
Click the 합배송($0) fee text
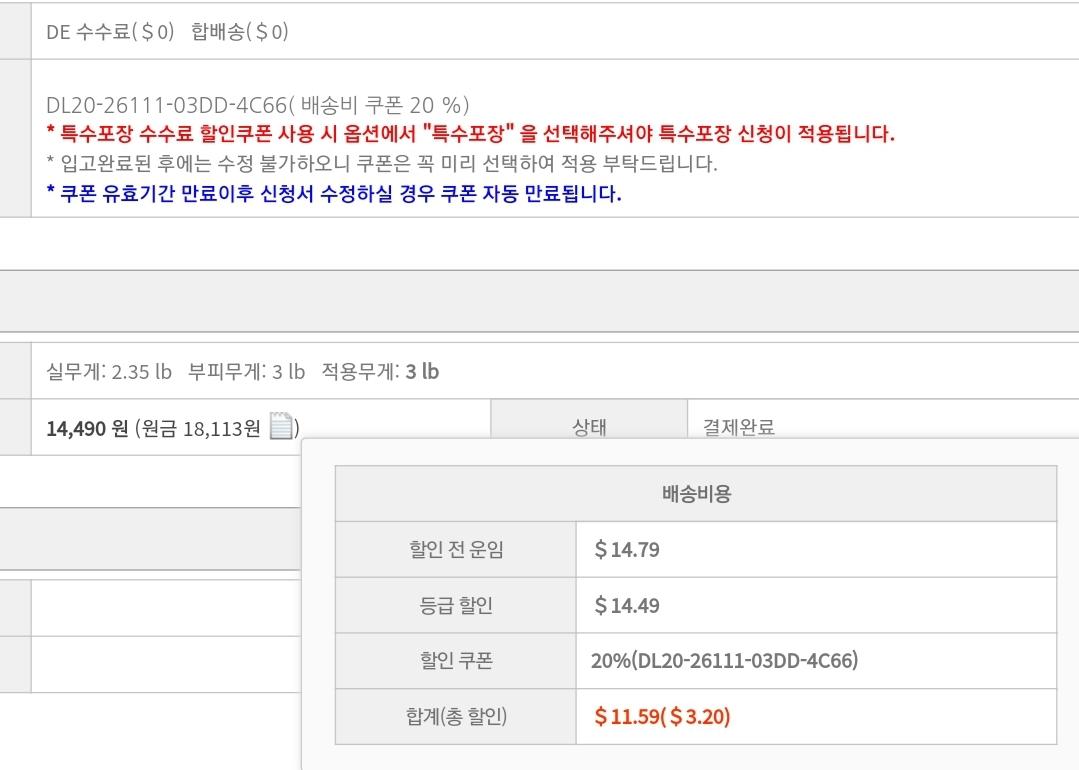pos(239,32)
